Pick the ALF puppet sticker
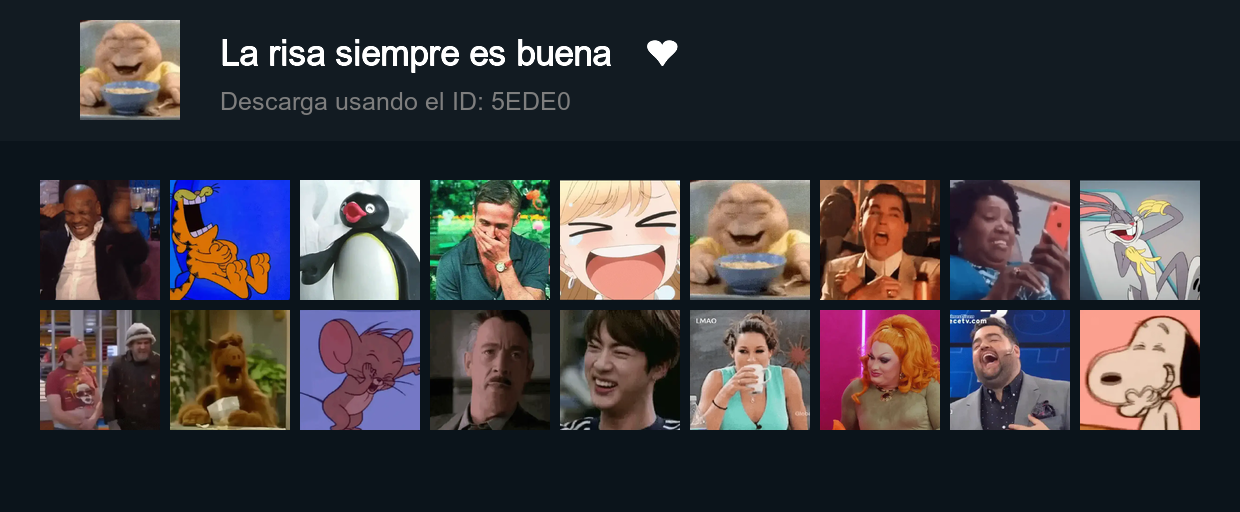 point(230,370)
